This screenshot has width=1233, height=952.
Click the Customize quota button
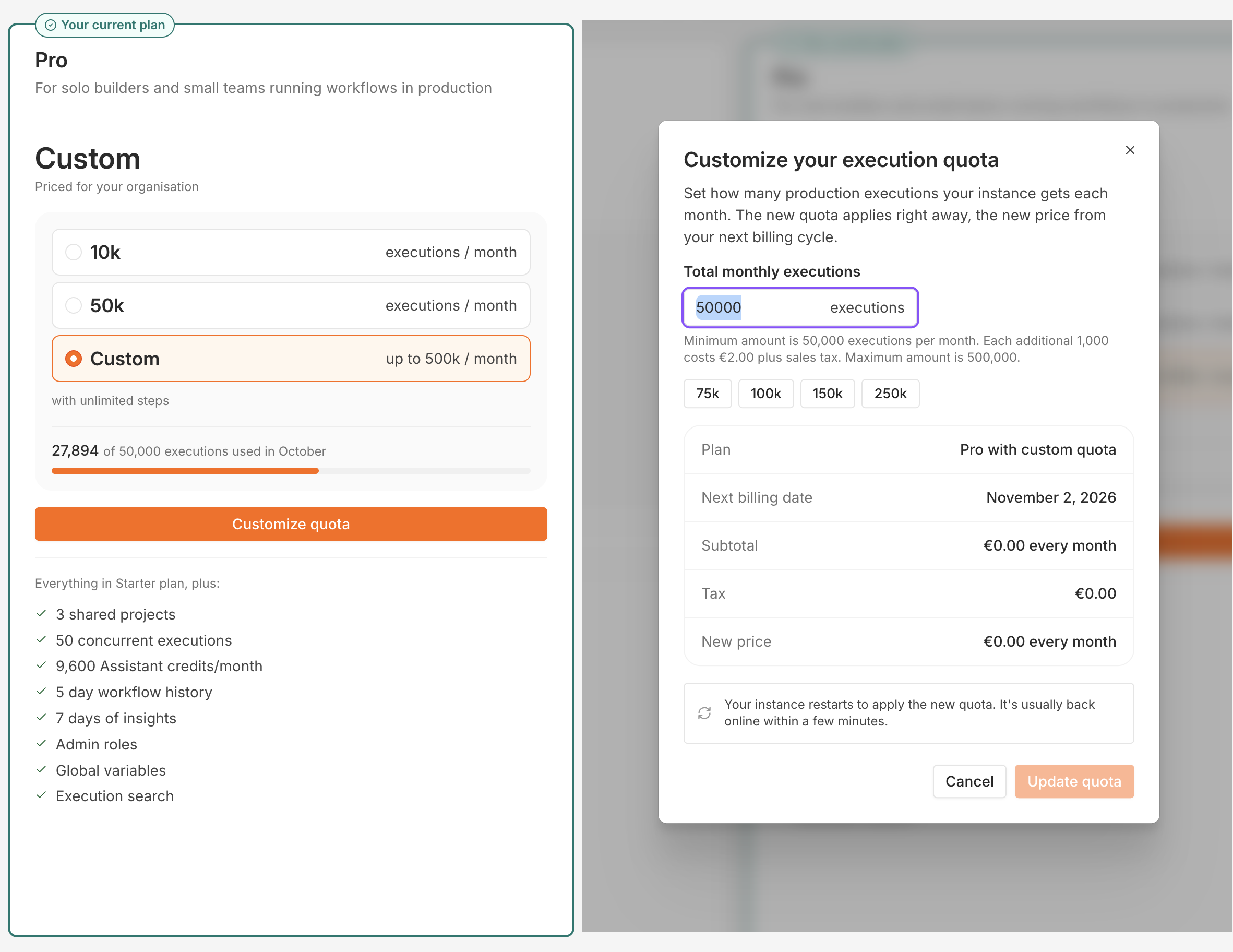tap(291, 524)
